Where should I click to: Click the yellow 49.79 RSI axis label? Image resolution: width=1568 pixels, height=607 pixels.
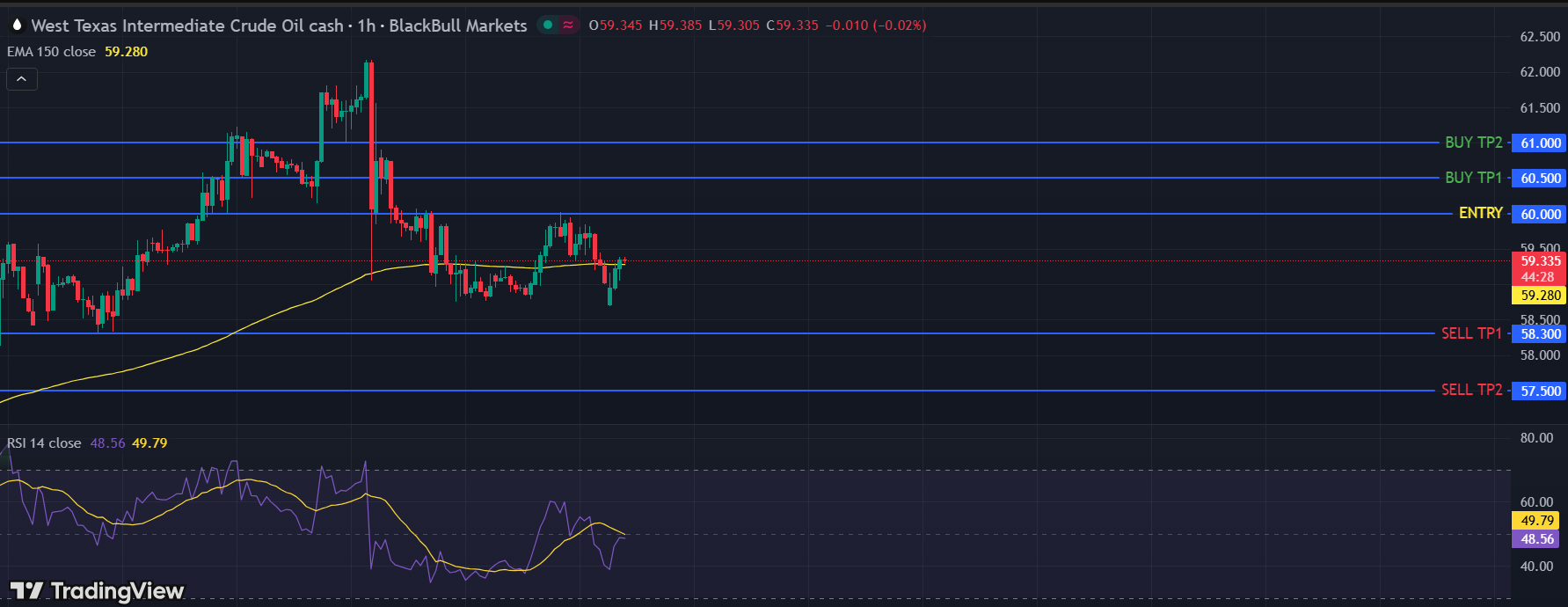1536,521
